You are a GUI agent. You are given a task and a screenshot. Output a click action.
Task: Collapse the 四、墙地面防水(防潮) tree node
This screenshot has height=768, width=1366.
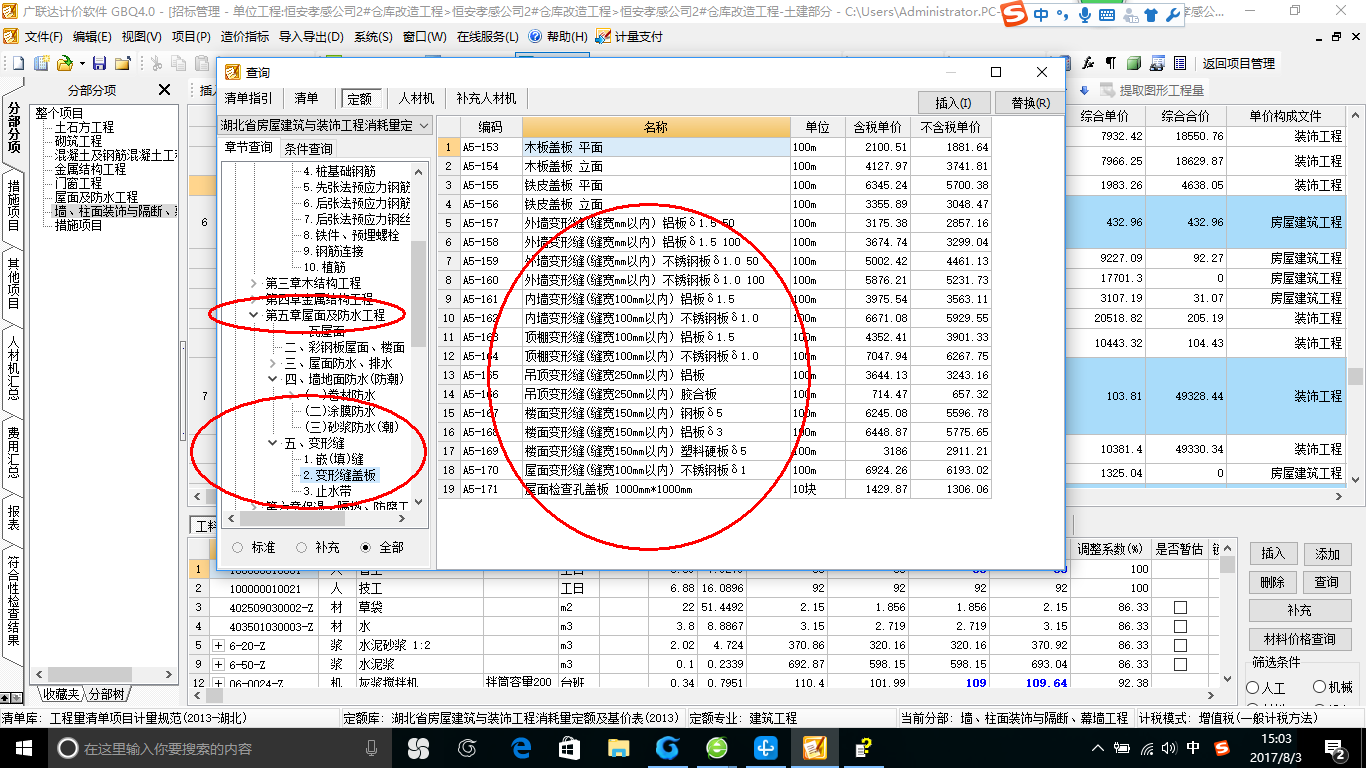pos(272,379)
